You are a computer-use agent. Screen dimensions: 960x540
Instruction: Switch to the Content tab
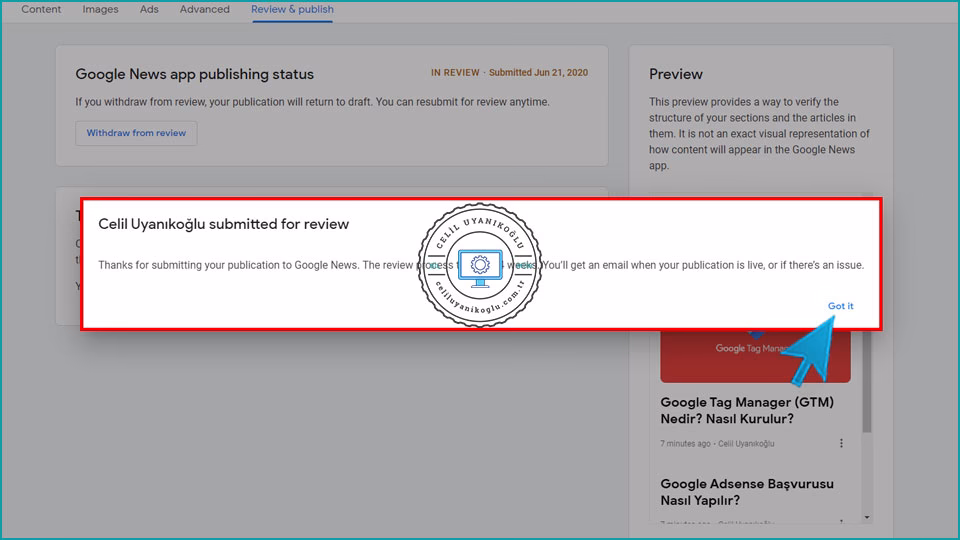pos(41,10)
